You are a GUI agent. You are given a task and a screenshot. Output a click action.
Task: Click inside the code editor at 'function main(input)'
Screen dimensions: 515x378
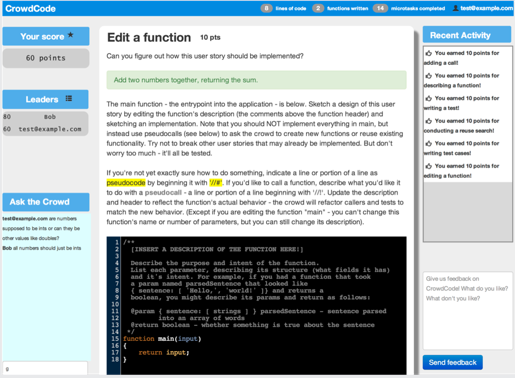(x=162, y=339)
